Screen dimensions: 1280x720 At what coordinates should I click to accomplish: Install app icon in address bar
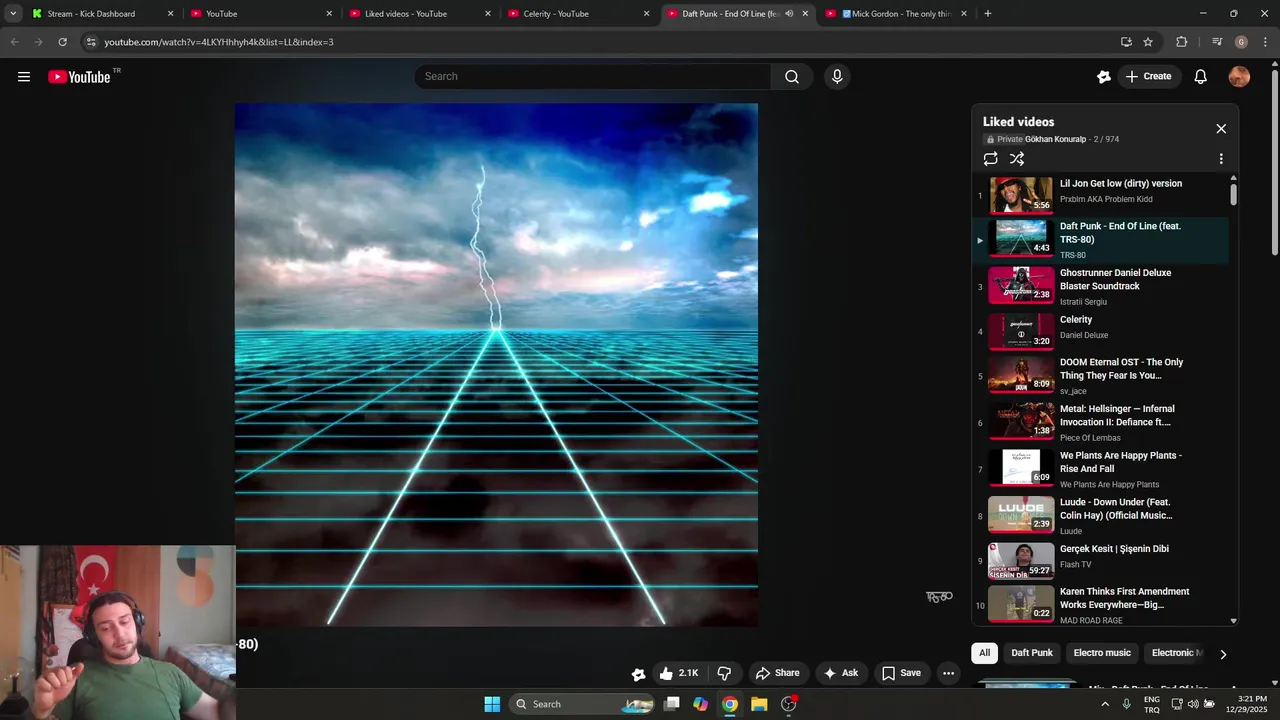[x=1126, y=42]
